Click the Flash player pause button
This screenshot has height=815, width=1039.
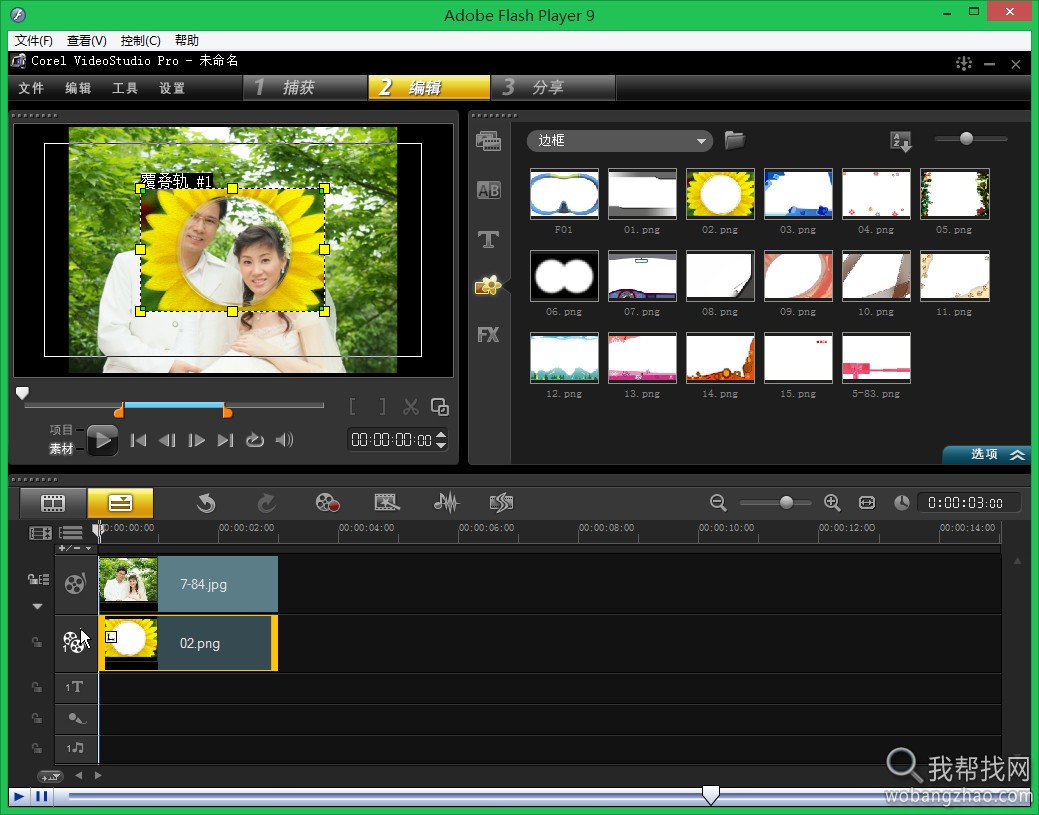pyautogui.click(x=41, y=796)
